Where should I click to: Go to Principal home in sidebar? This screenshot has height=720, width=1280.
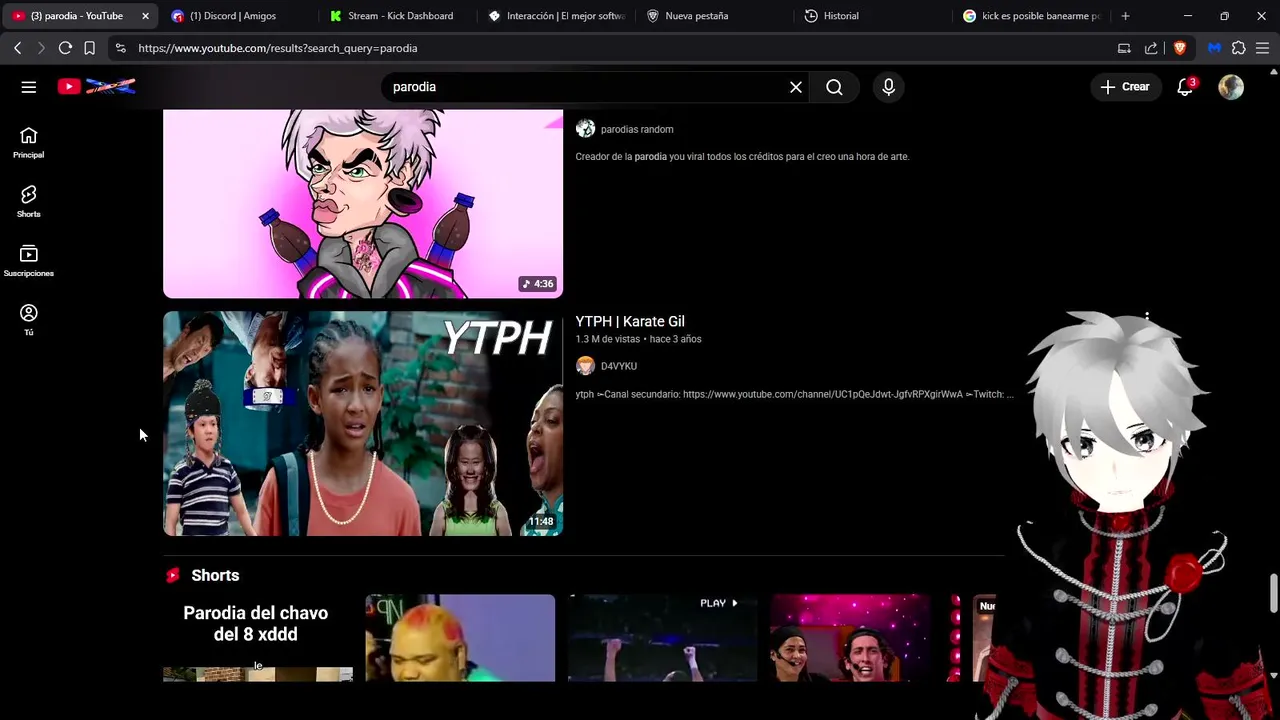[29, 143]
